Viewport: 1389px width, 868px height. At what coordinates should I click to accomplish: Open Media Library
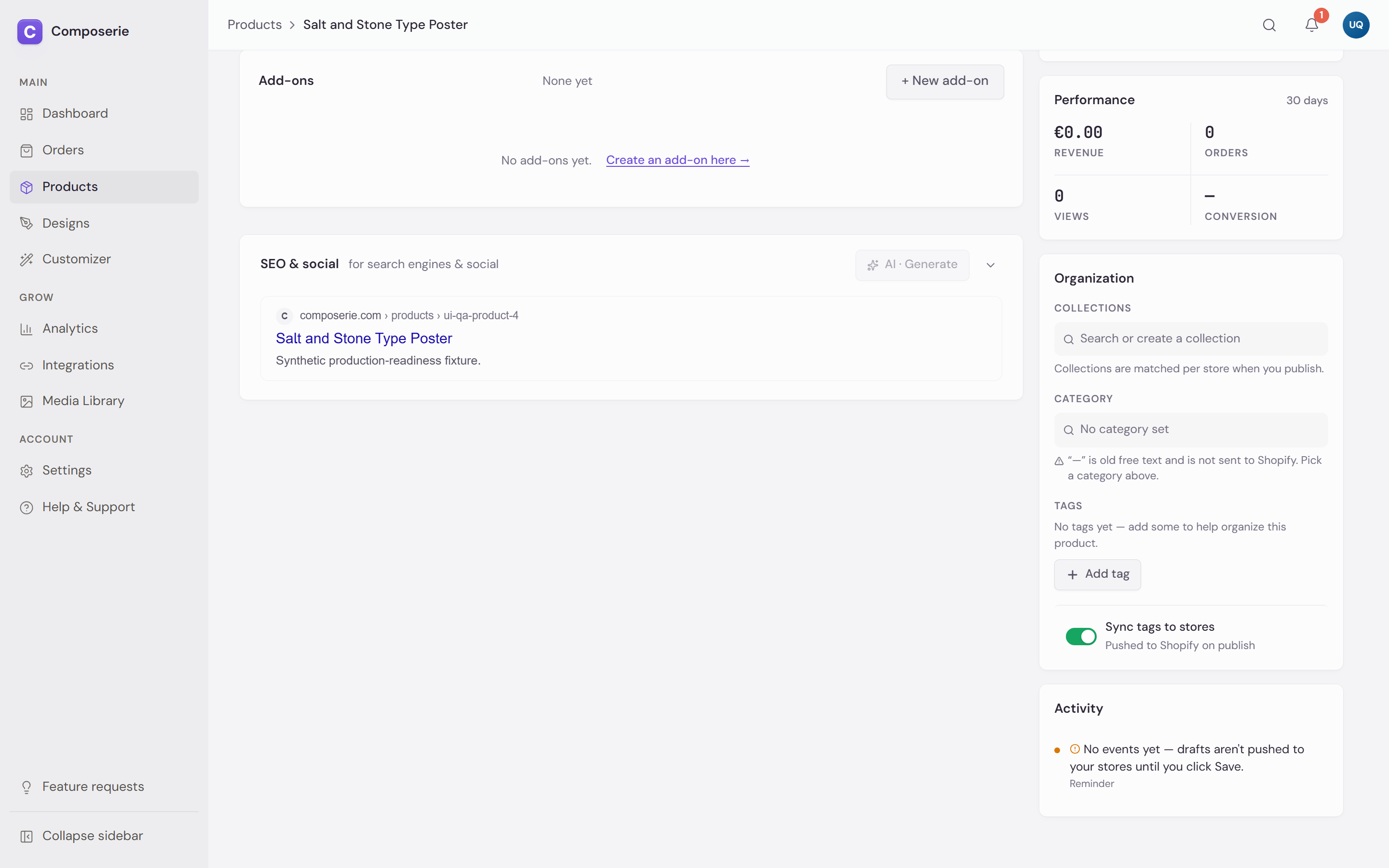click(x=104, y=401)
